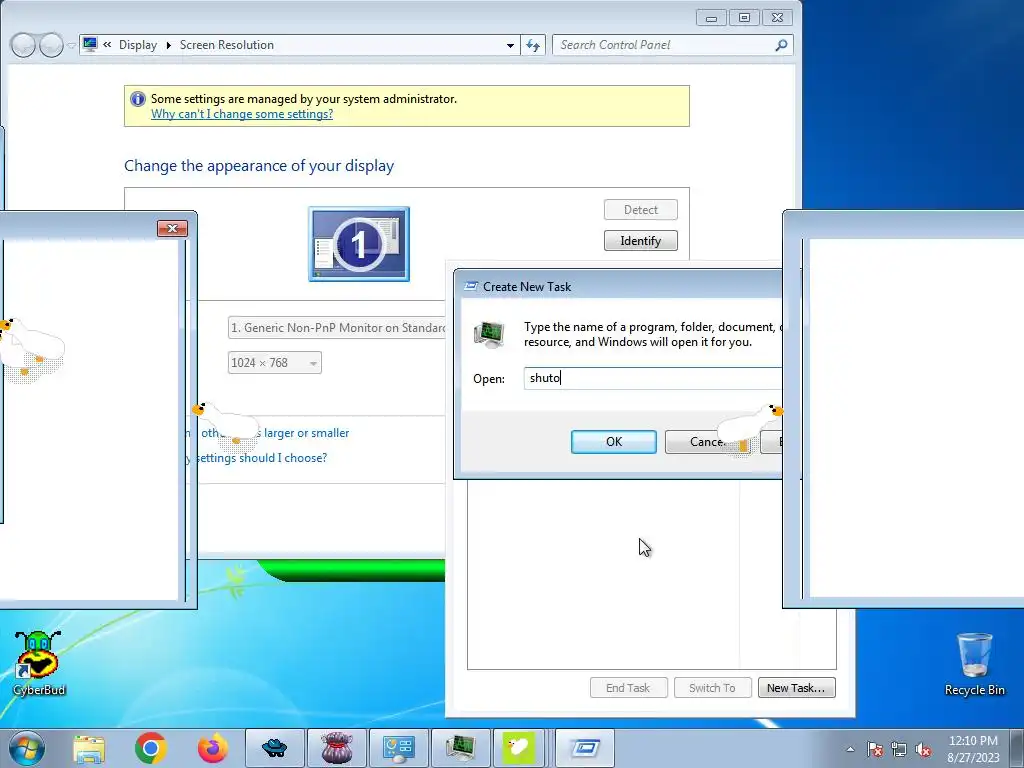Open File Explorer from the taskbar
Image resolution: width=1024 pixels, height=768 pixels.
89,748
